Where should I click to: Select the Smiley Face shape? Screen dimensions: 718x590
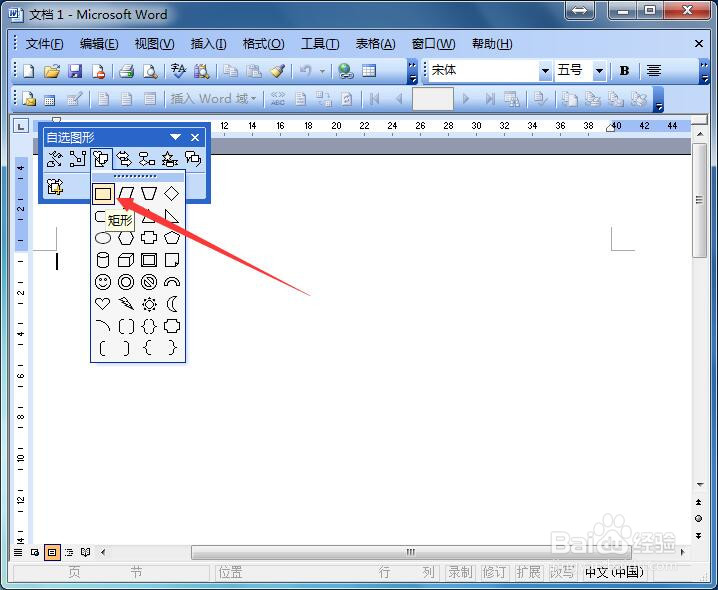(x=103, y=282)
